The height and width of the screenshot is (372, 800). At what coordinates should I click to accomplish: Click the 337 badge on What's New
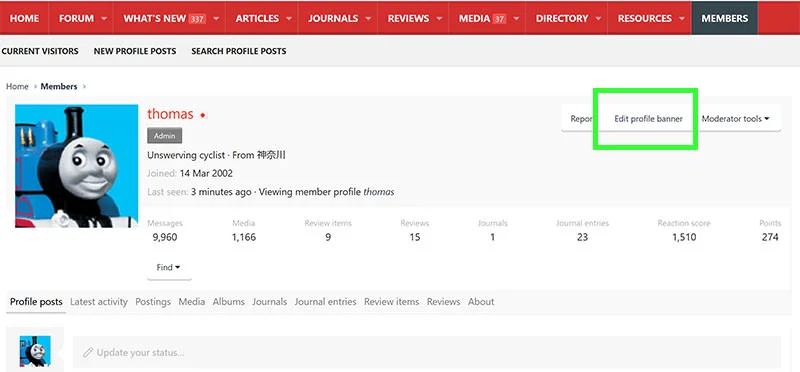[197, 19]
